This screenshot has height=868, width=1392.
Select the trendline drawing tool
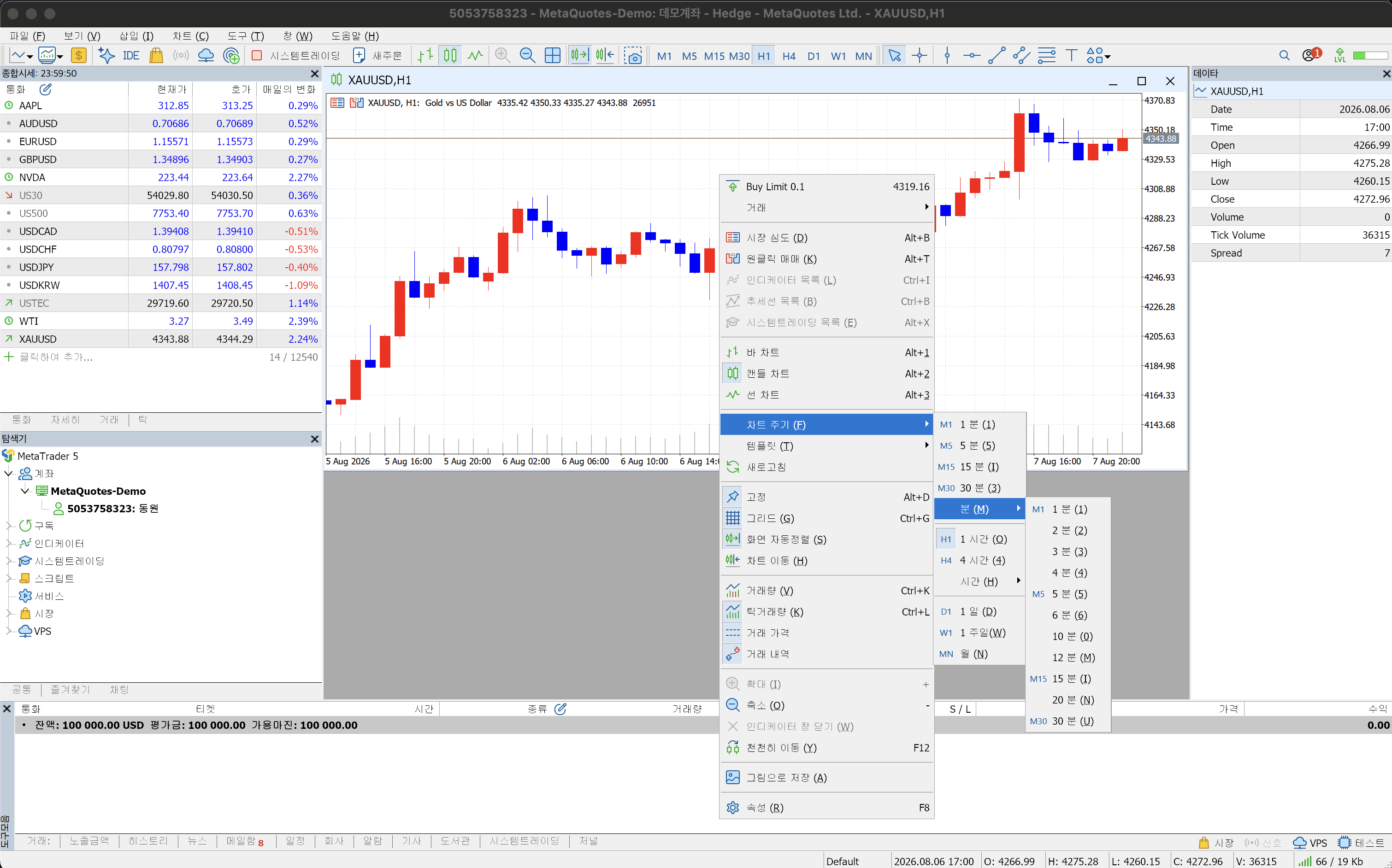point(997,56)
